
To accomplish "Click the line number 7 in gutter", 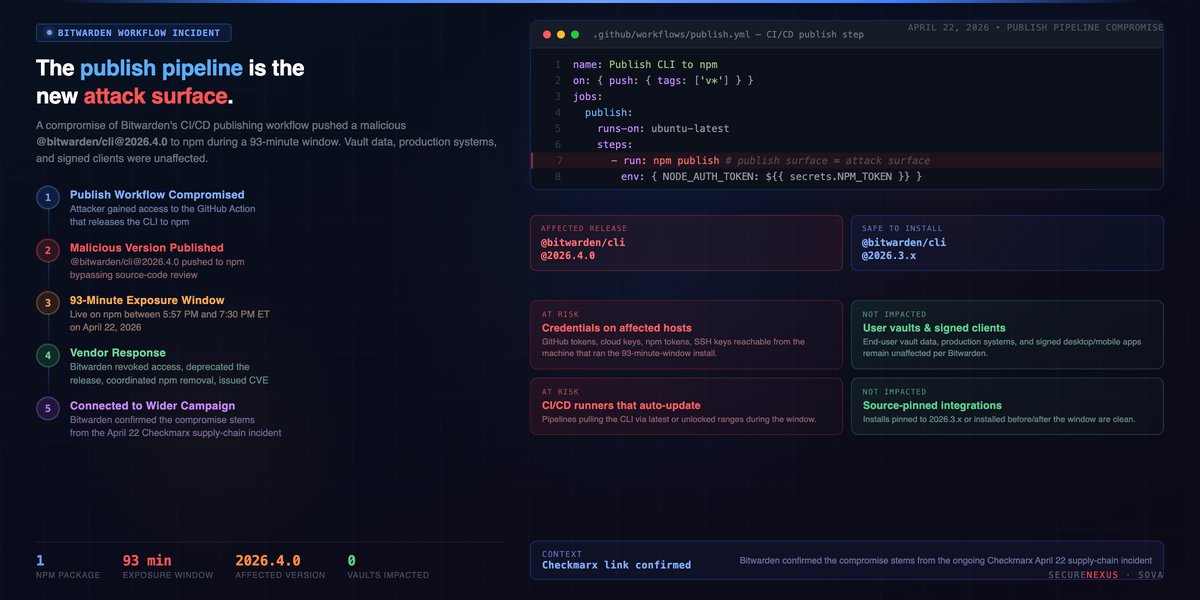I will click(559, 160).
